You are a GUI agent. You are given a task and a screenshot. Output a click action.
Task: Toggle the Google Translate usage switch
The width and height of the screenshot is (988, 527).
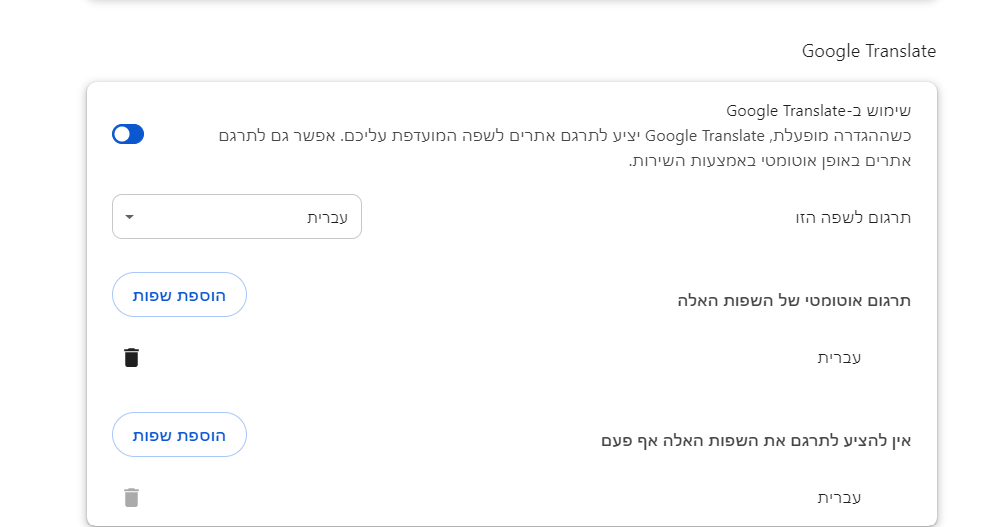[x=128, y=134]
